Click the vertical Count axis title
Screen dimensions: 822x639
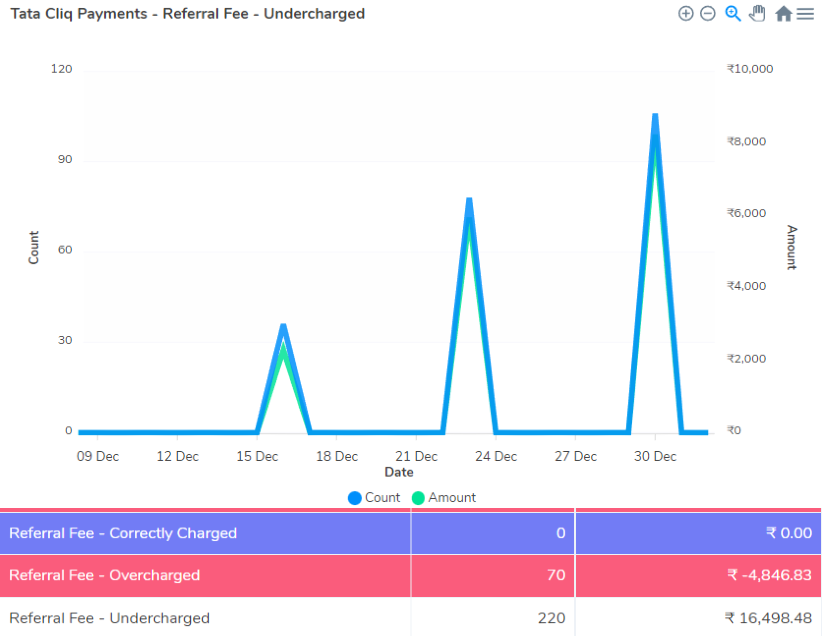(34, 247)
